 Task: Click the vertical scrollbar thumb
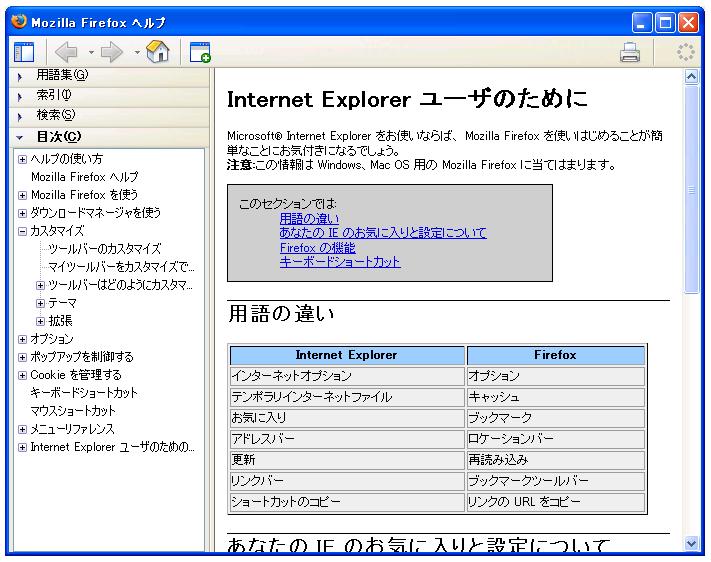coord(691,190)
